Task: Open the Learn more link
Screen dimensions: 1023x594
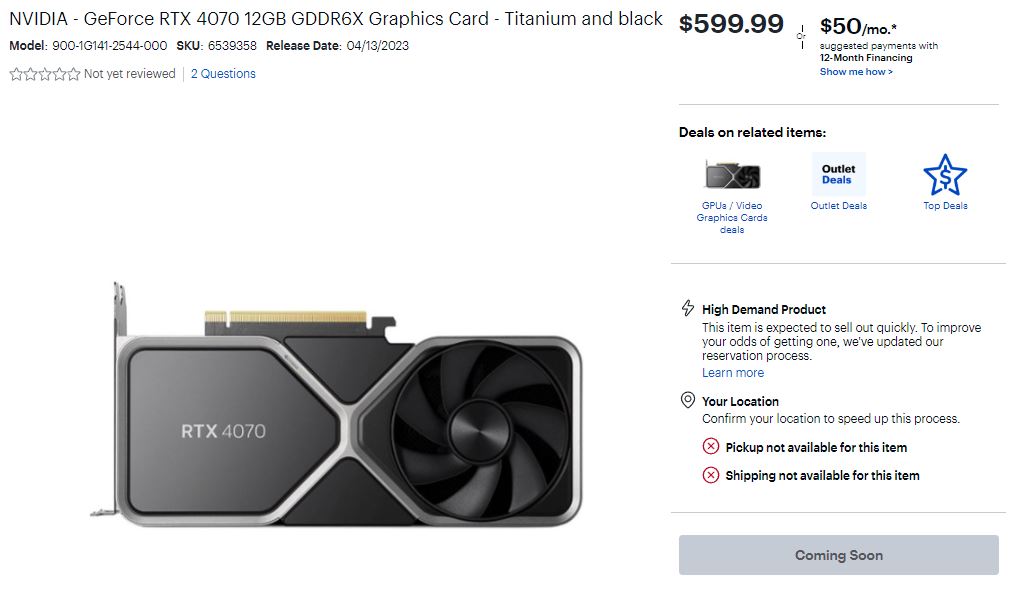Action: [733, 373]
